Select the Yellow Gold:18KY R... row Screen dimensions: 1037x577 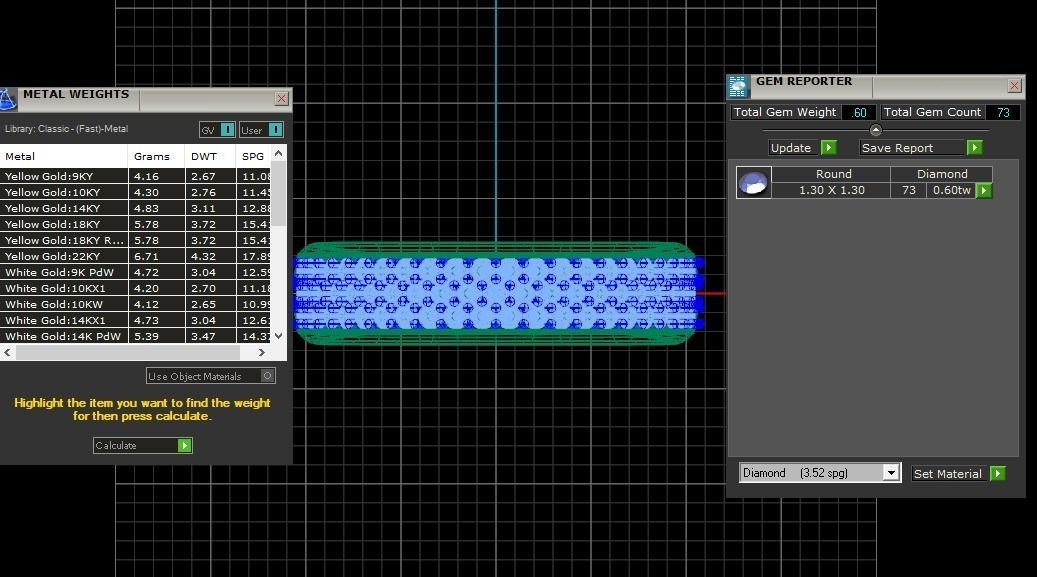click(x=136, y=240)
